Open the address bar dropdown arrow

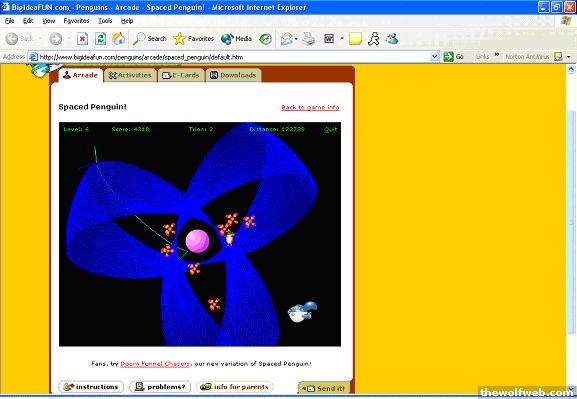click(x=435, y=57)
